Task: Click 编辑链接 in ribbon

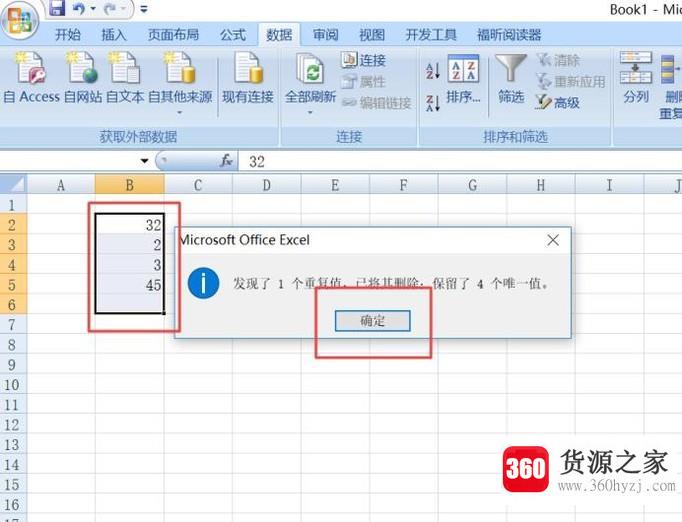Action: (x=377, y=103)
